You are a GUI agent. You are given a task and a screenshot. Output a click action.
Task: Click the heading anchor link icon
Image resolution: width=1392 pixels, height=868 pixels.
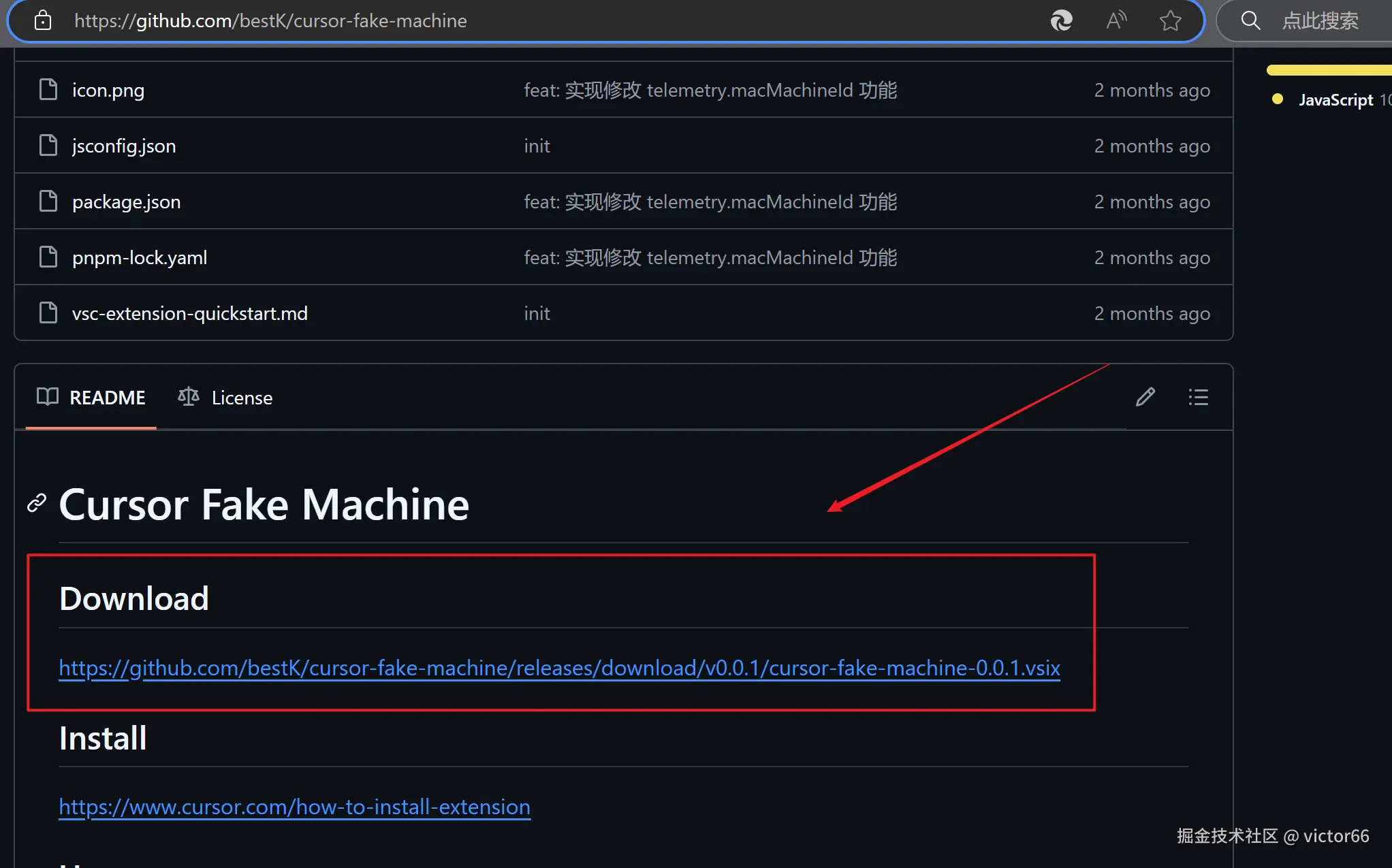37,503
